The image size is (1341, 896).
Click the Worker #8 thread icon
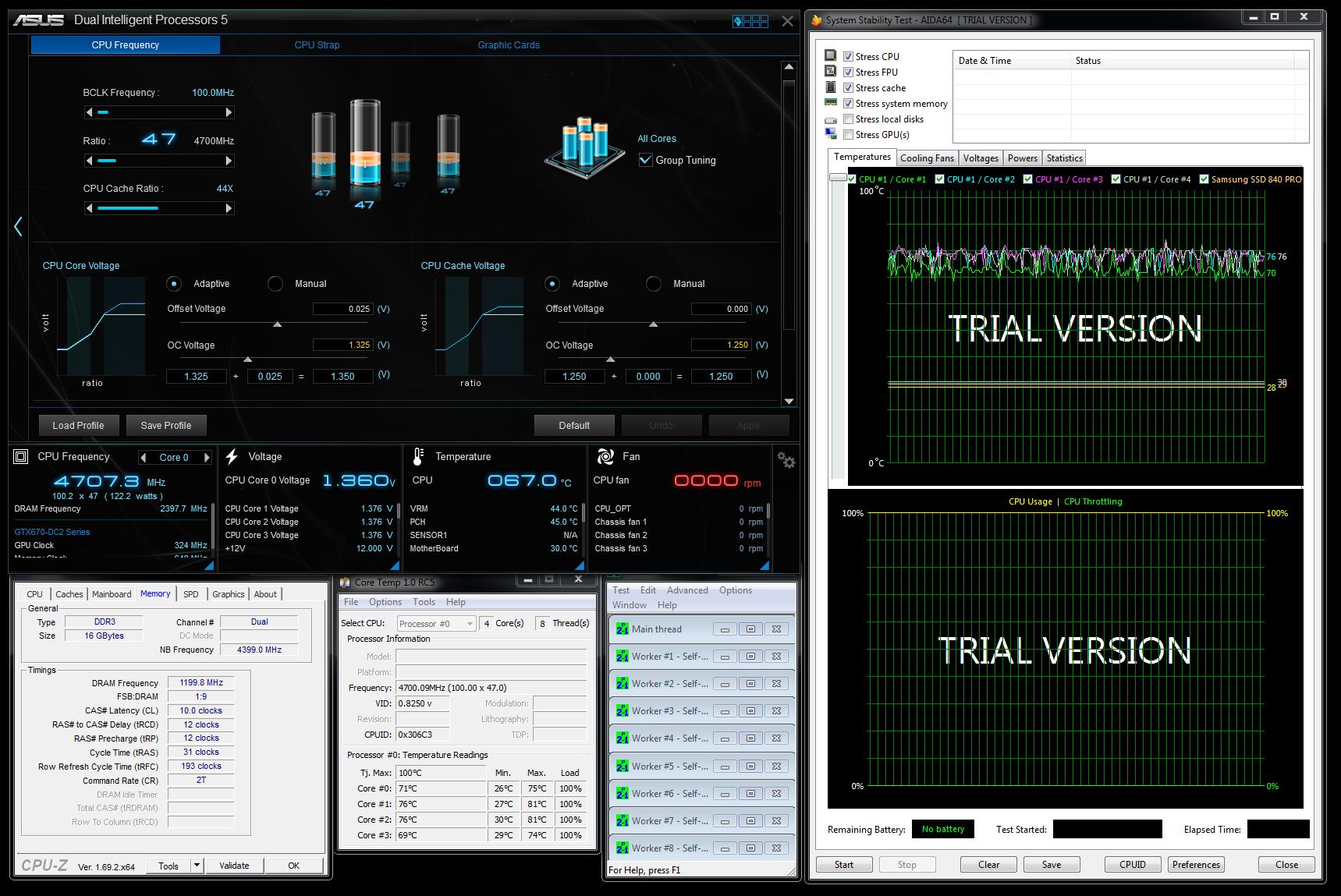[622, 848]
